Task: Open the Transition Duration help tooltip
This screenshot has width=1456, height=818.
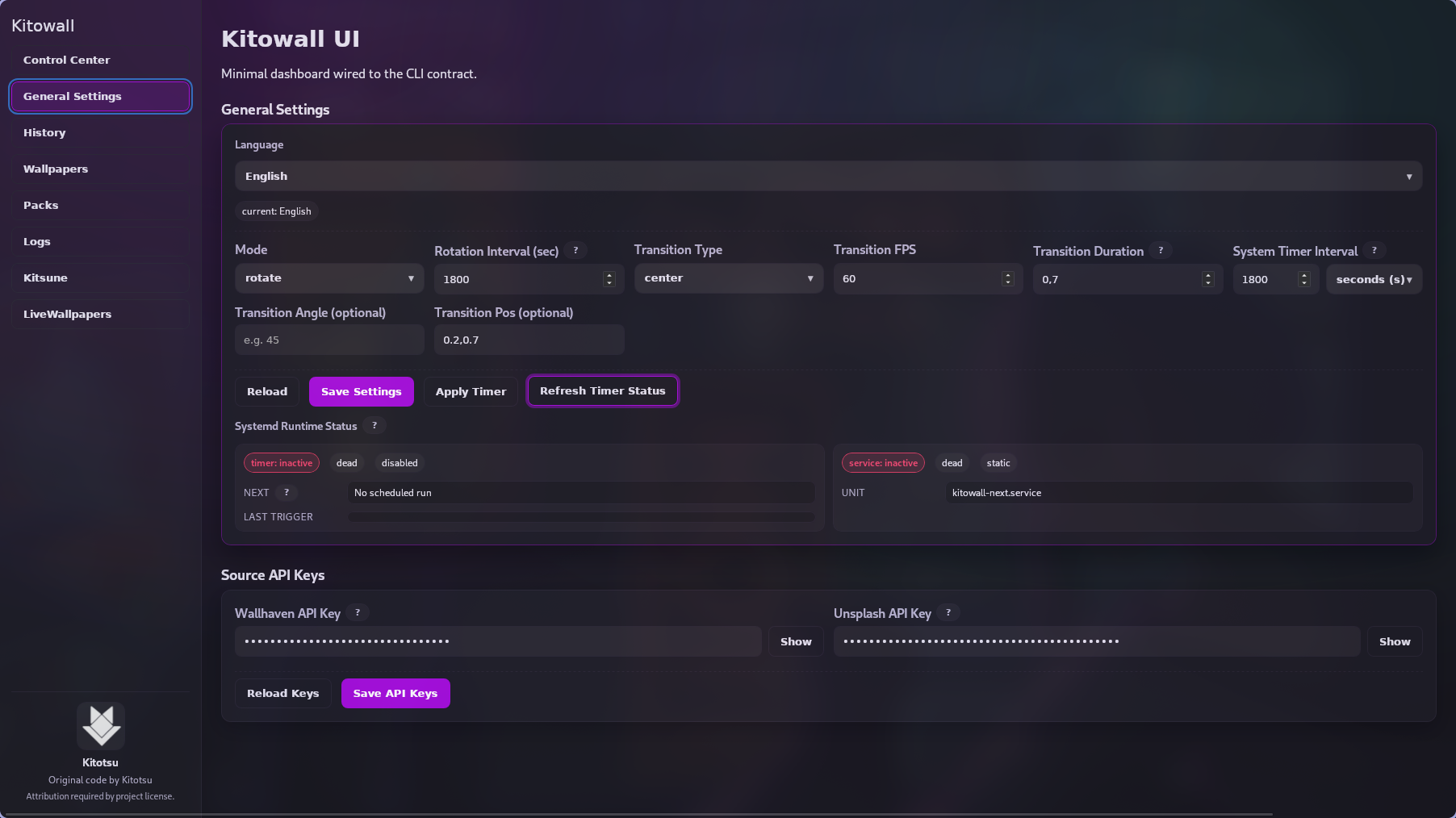Action: click(1161, 250)
